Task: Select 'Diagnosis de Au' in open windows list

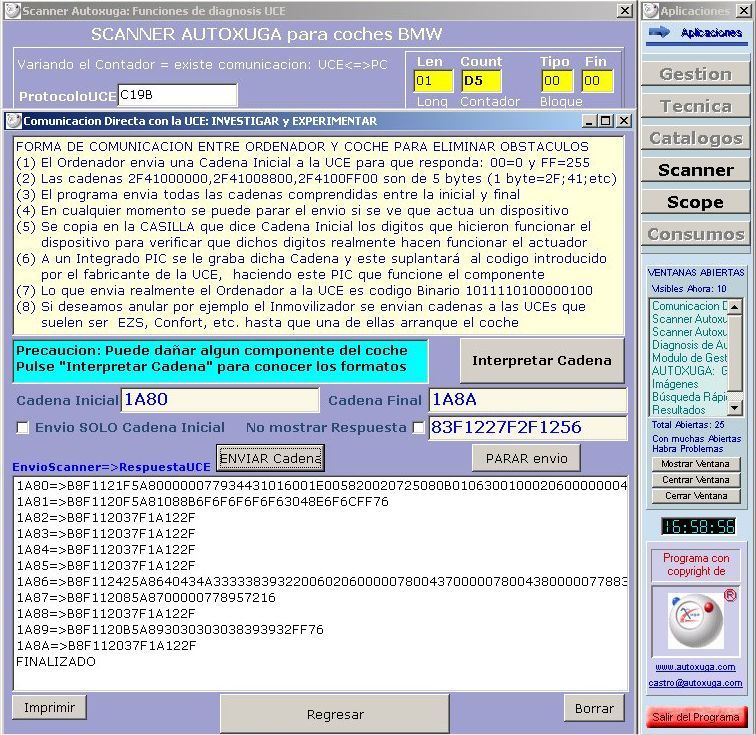Action: 689,345
